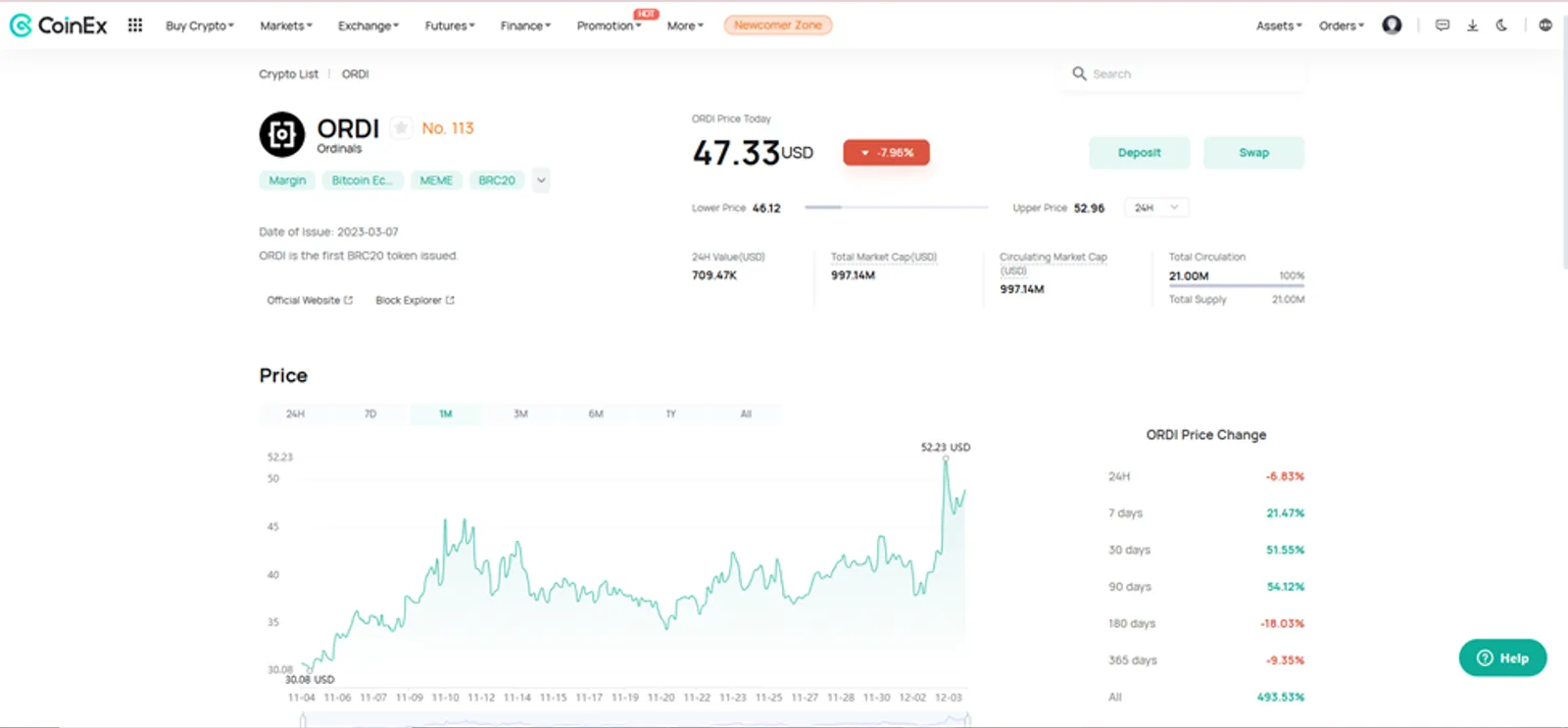Click the Circulating Market Cap label
This screenshot has width=1568, height=728.
coord(1053,264)
